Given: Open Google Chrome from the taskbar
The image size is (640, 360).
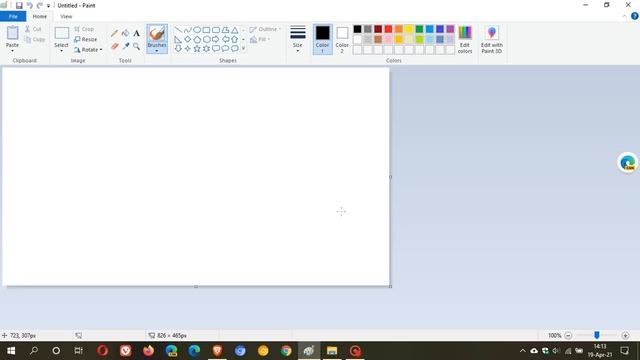Looking at the screenshot, I should (286, 351).
